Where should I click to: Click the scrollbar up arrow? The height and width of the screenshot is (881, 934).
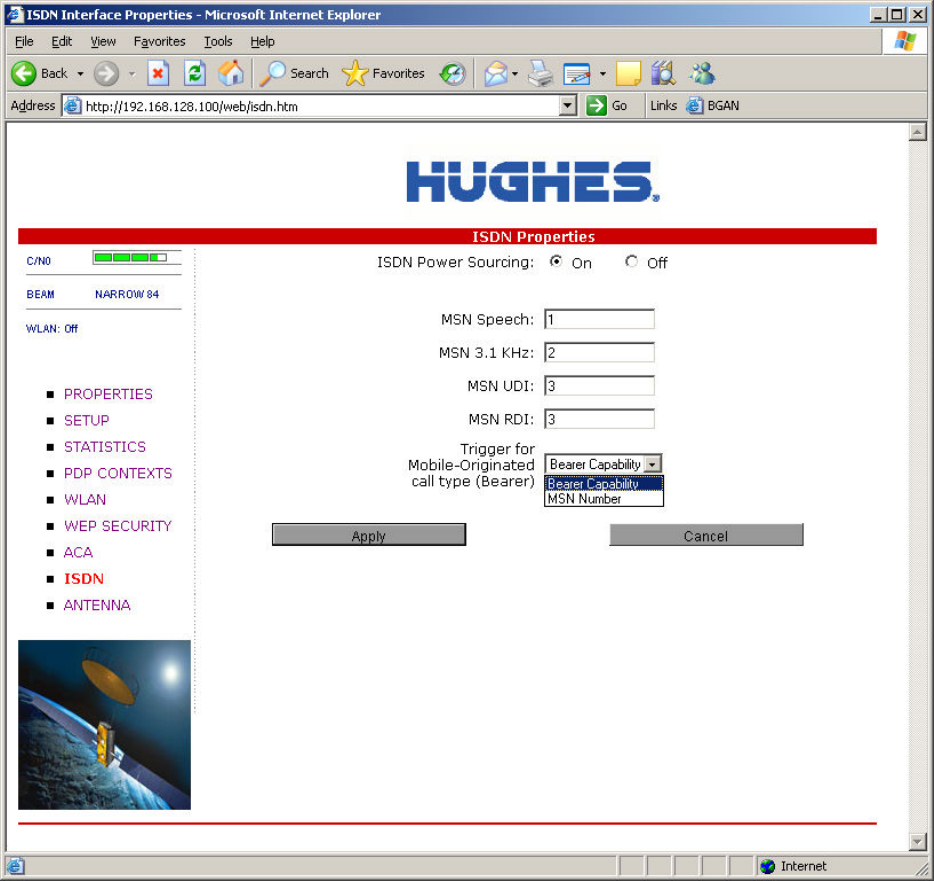point(917,132)
